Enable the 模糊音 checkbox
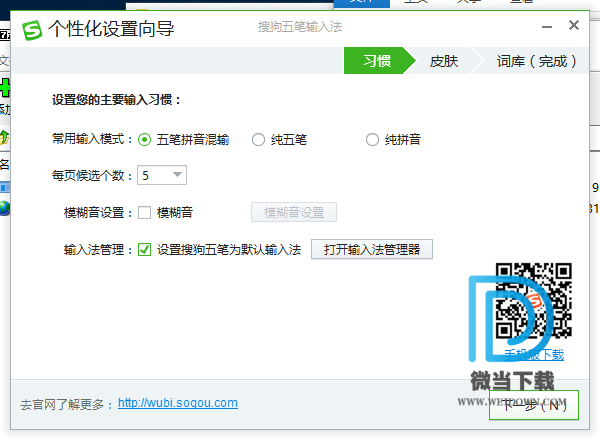Viewport: 600px width, 440px height. [144, 212]
